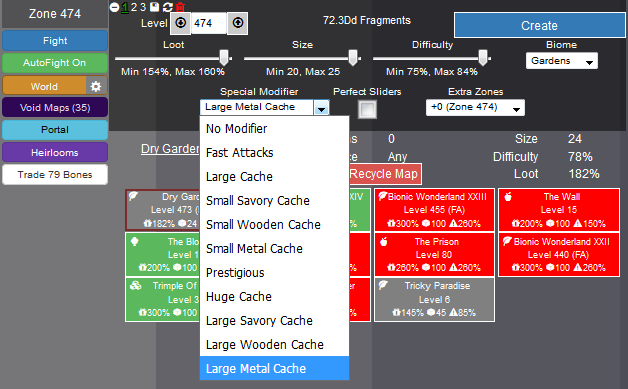Decrease map level with down arrow button
This screenshot has width=628, height=389.
(x=181, y=23)
